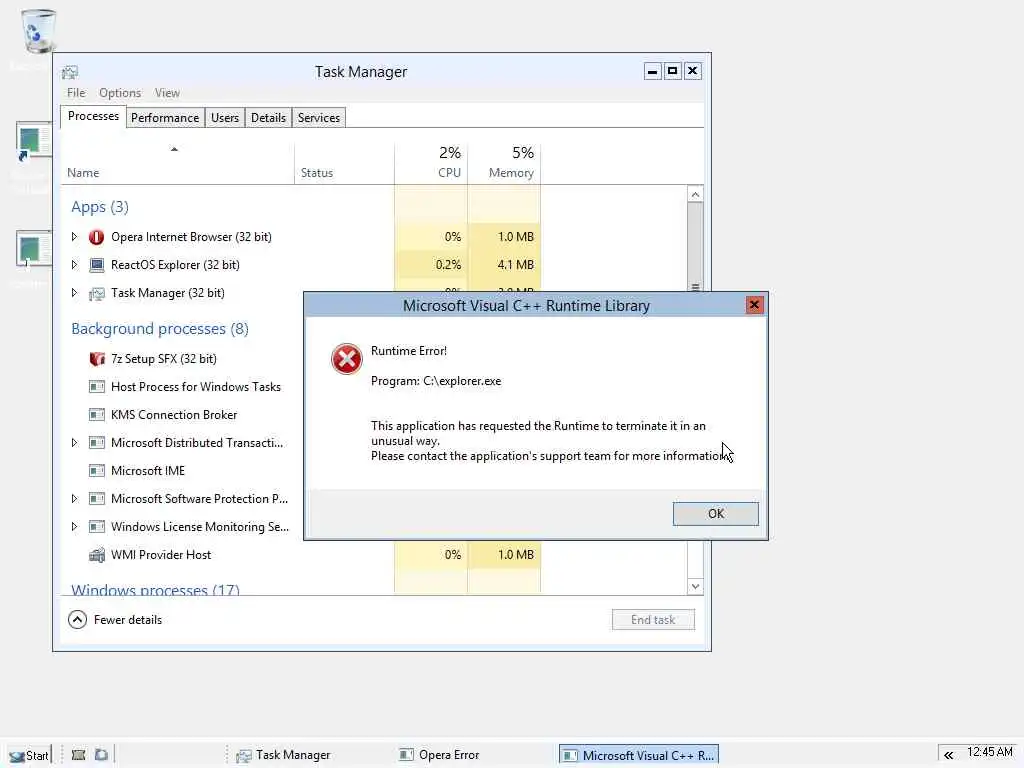Viewport: 1024px width, 768px height.
Task: Close the Runtime Library error dialog
Action: point(754,305)
